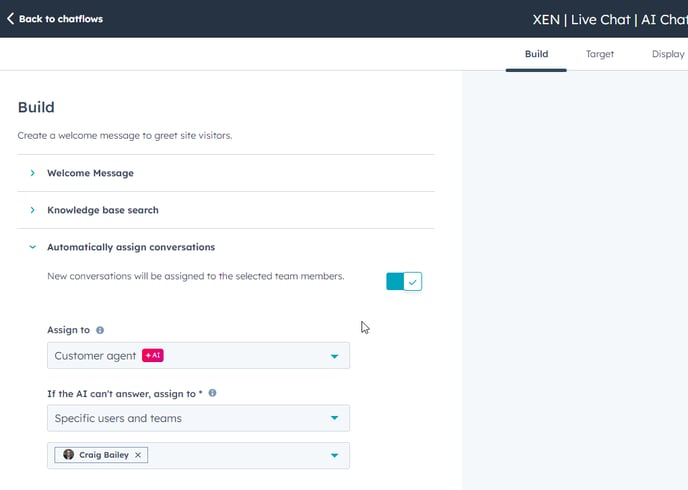Open the Specific users and teams dropdown
Image resolution: width=688 pixels, height=490 pixels.
(x=198, y=418)
